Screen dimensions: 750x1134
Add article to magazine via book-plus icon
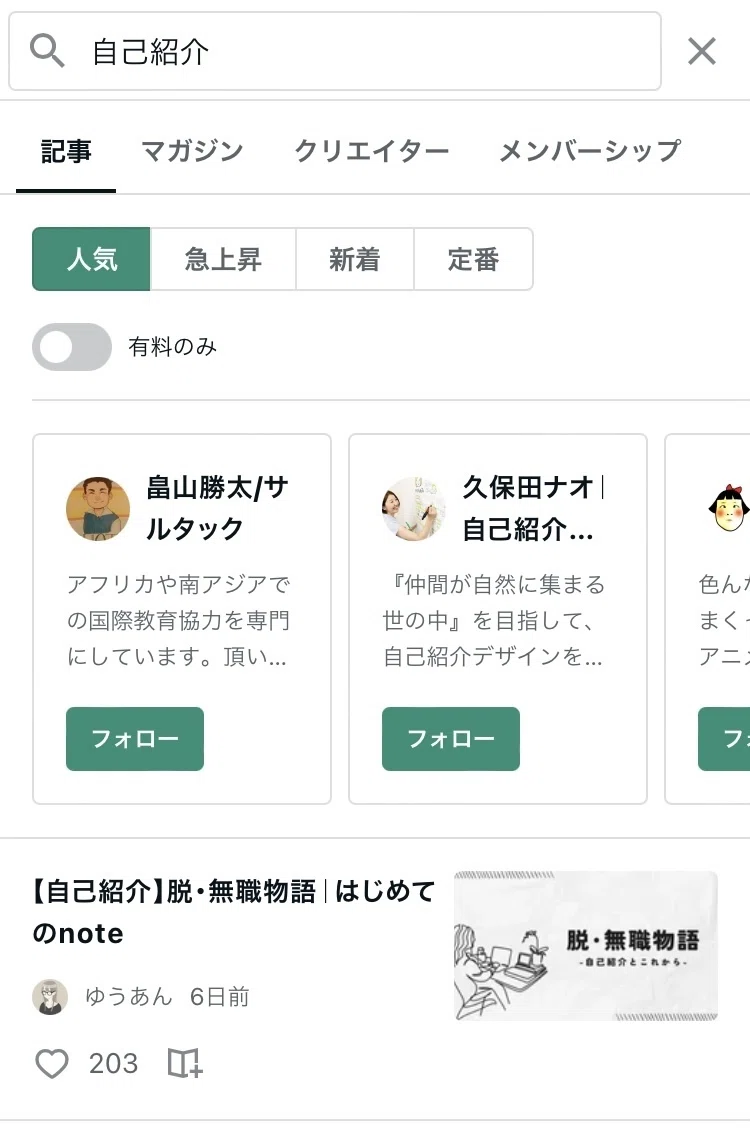185,1063
